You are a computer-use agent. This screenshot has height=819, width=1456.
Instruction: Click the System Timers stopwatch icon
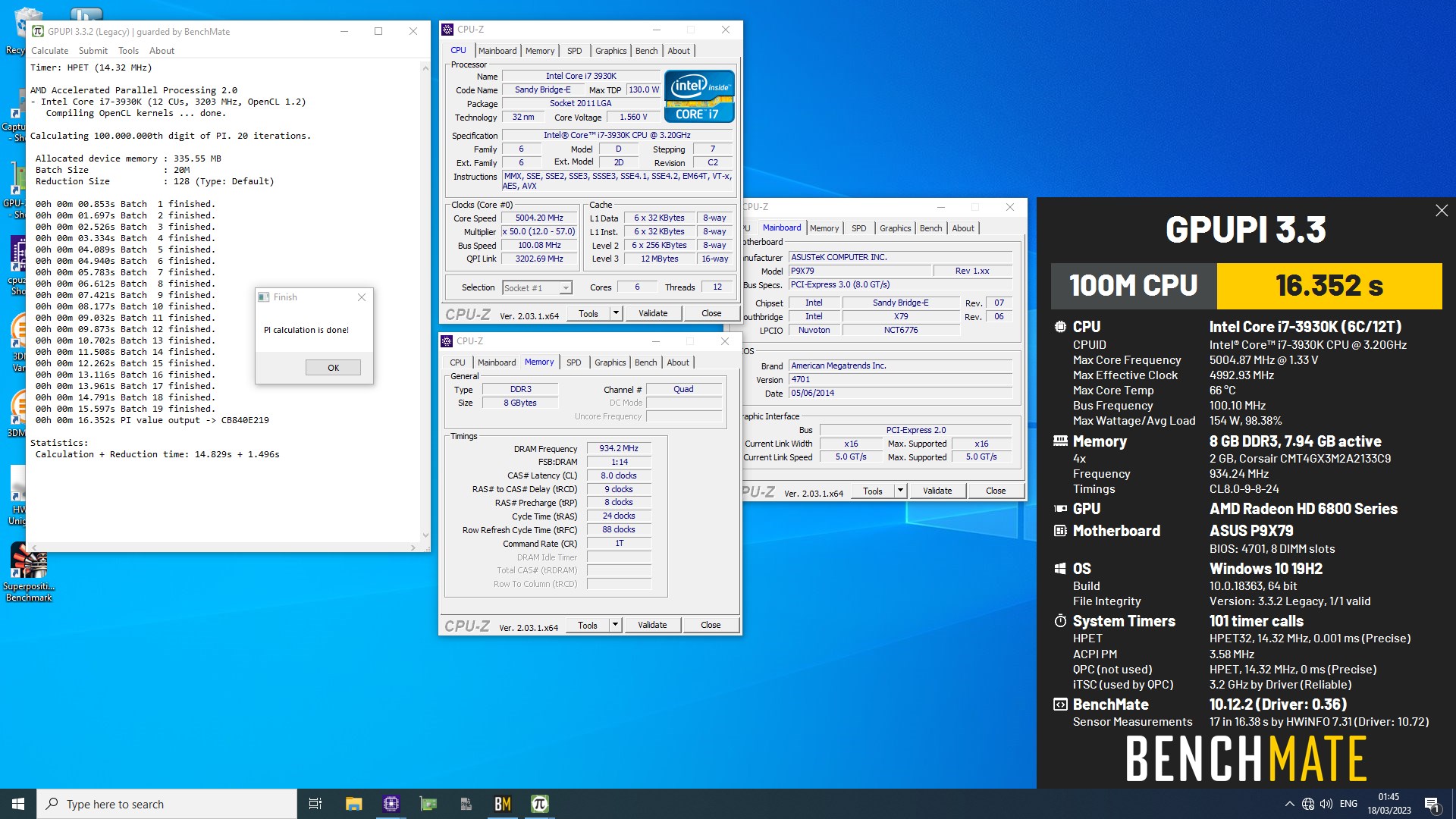1060,621
